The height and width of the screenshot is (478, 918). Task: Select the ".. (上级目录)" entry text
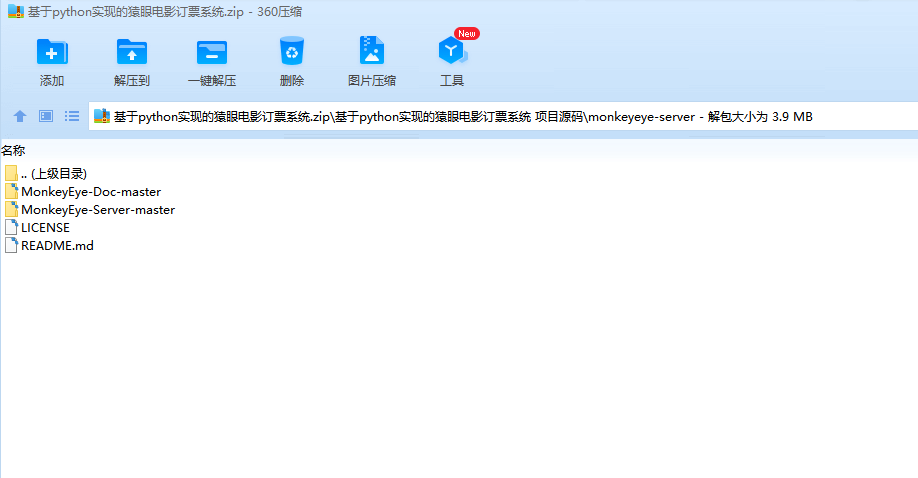[54, 174]
